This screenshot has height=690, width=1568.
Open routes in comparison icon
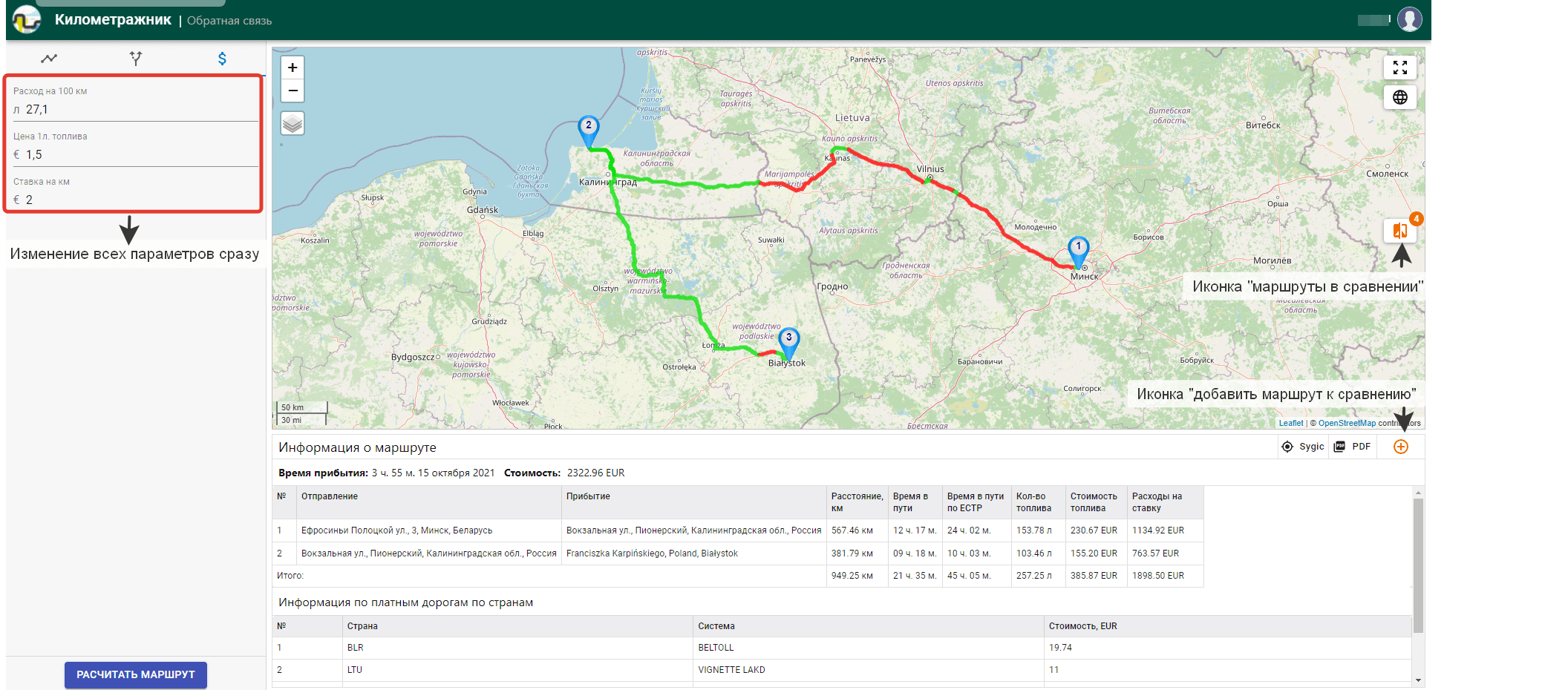pyautogui.click(x=1399, y=231)
